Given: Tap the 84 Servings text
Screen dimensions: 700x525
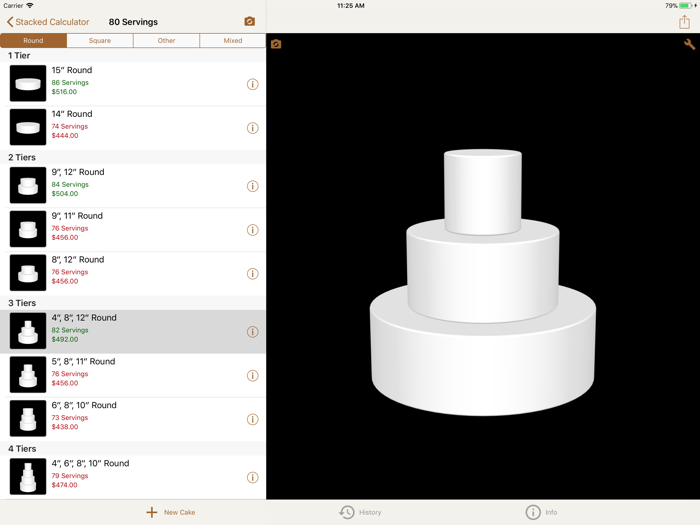Looking at the screenshot, I should click(70, 184).
